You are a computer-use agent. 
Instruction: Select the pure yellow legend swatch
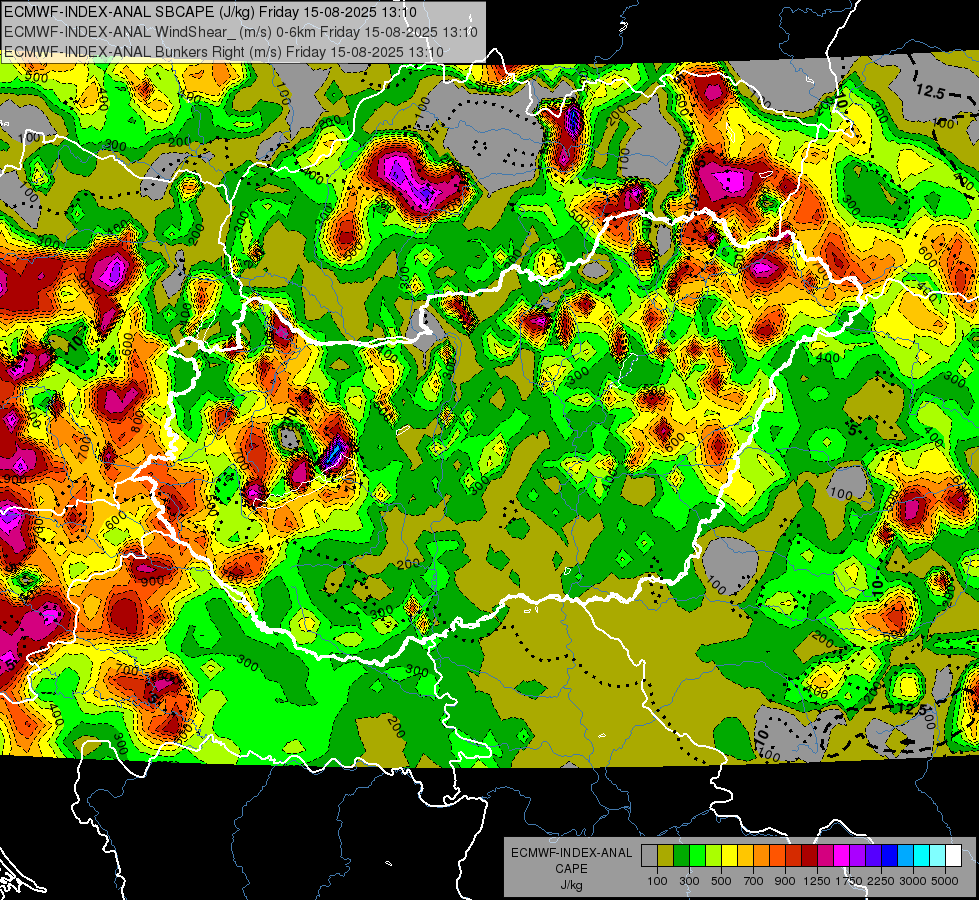(729, 856)
